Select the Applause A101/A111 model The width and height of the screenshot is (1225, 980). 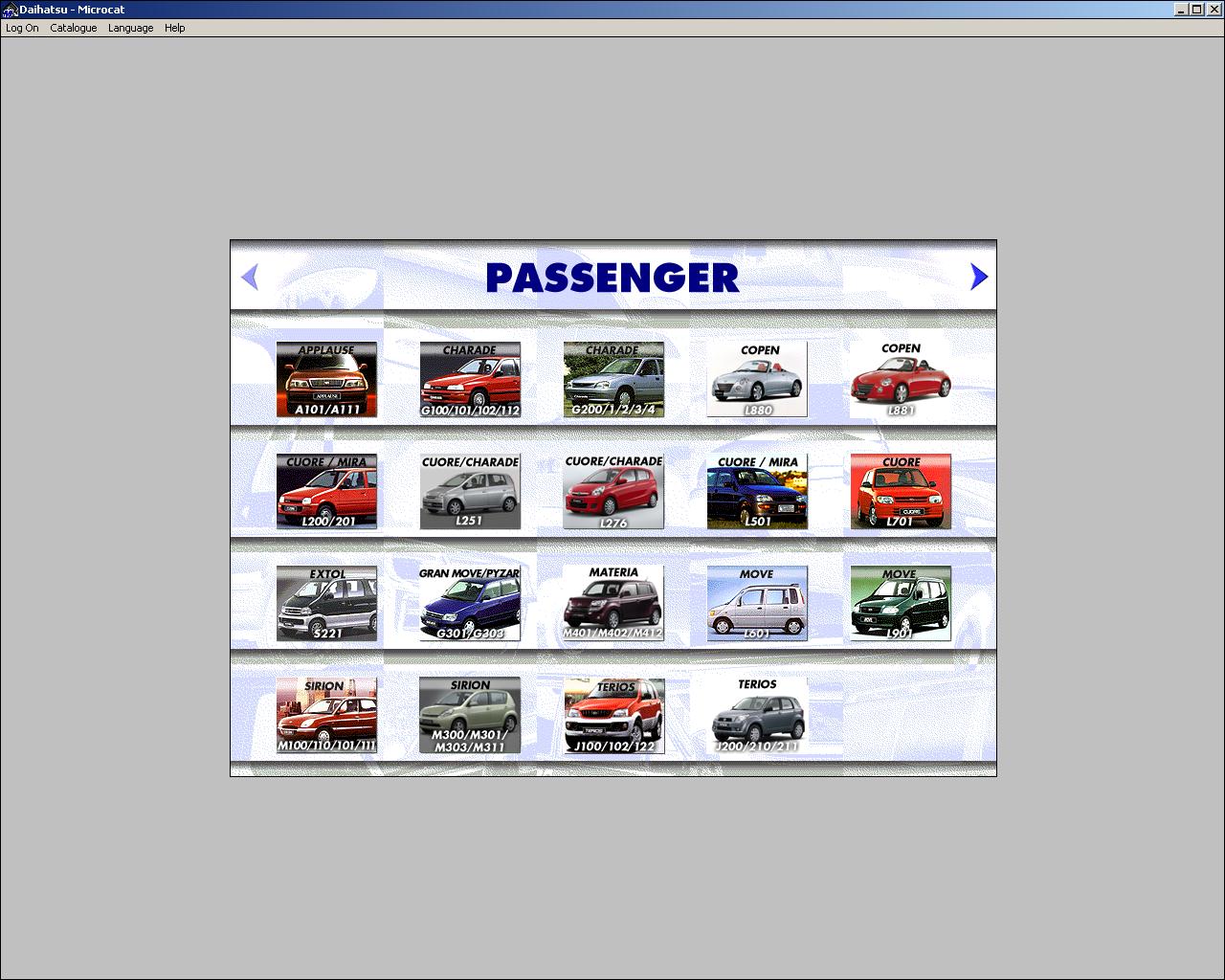(326, 379)
